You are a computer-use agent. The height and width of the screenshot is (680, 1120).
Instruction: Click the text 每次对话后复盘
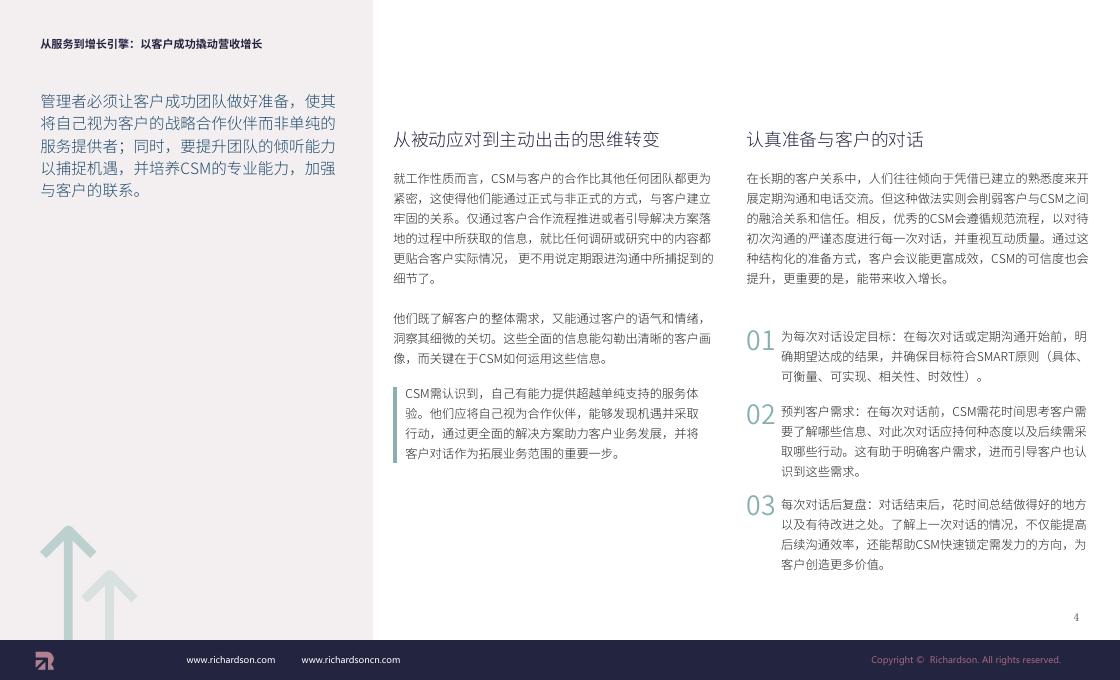pos(824,504)
